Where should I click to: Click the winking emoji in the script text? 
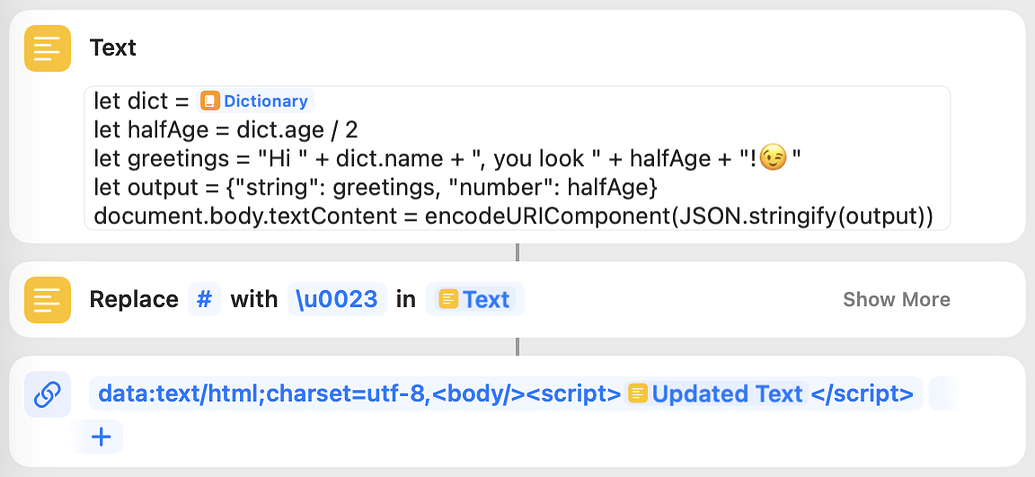tap(774, 159)
